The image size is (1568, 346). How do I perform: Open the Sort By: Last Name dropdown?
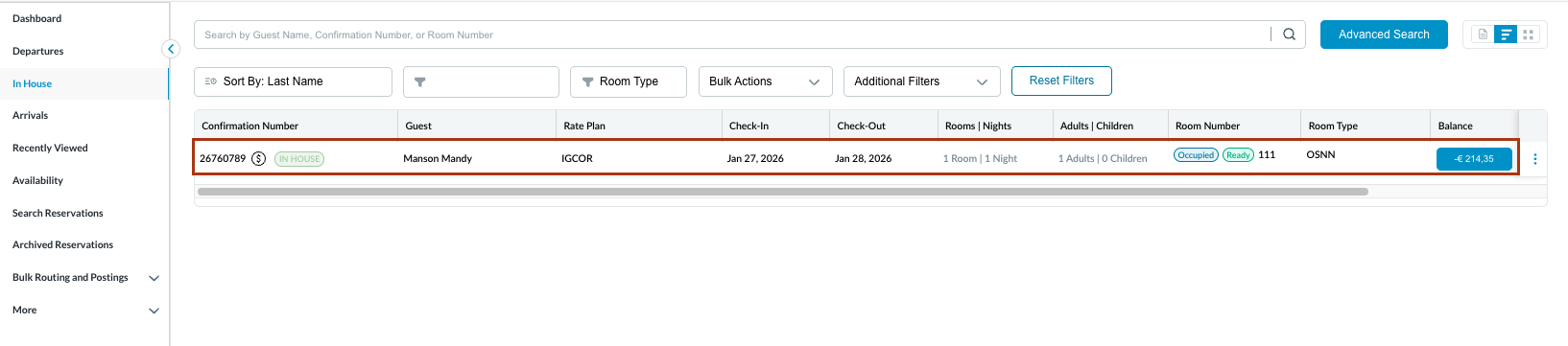[x=293, y=81]
